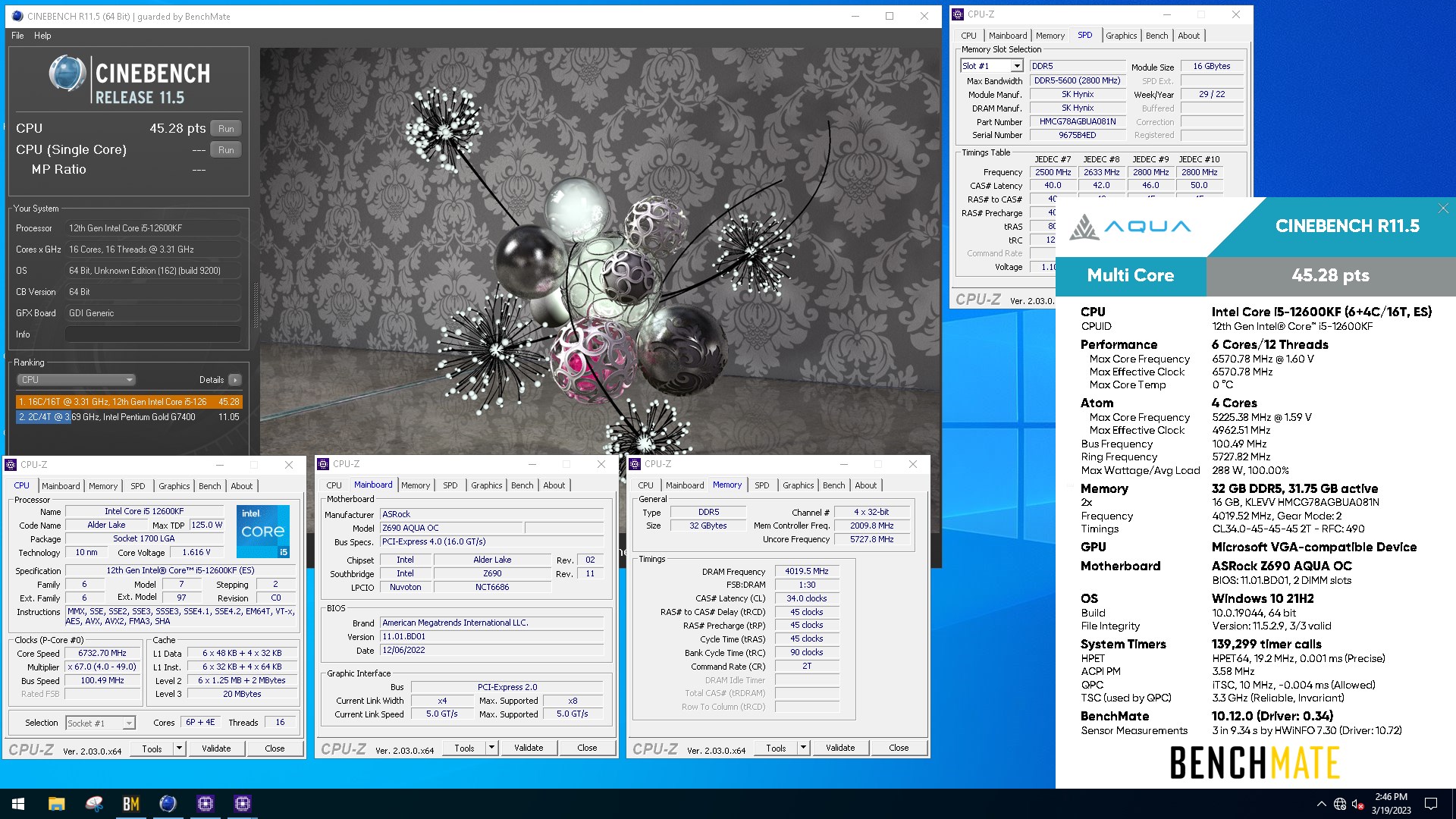The height and width of the screenshot is (819, 1456).
Task: Open SPD tab in CPU-Z Mainboard window
Action: 450,485
